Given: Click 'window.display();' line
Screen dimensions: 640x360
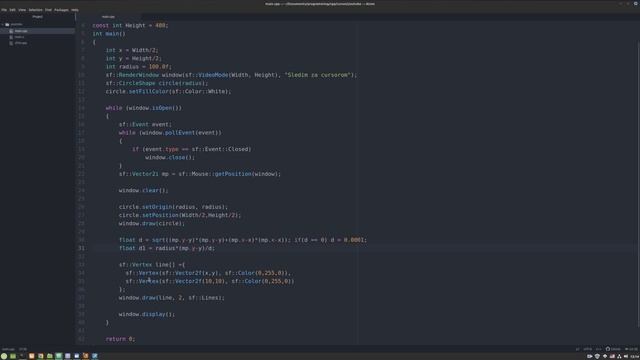Looking at the screenshot, I should (147, 314).
